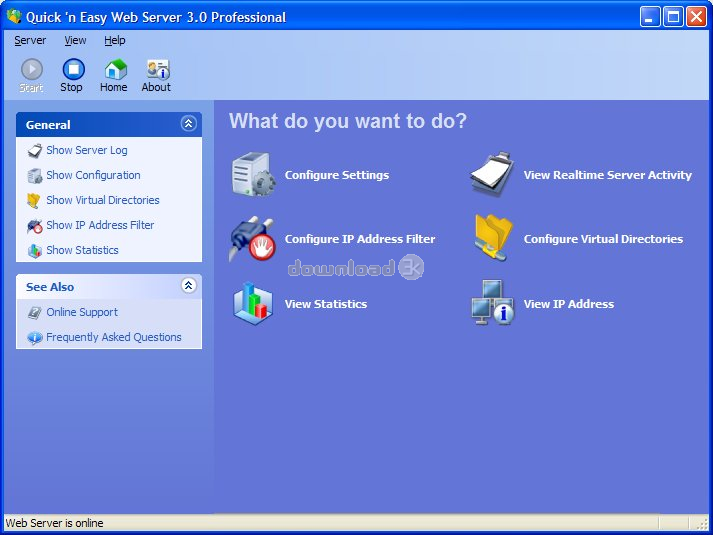Click the Show Statistics sidebar icon
This screenshot has width=713, height=535.
point(35,250)
